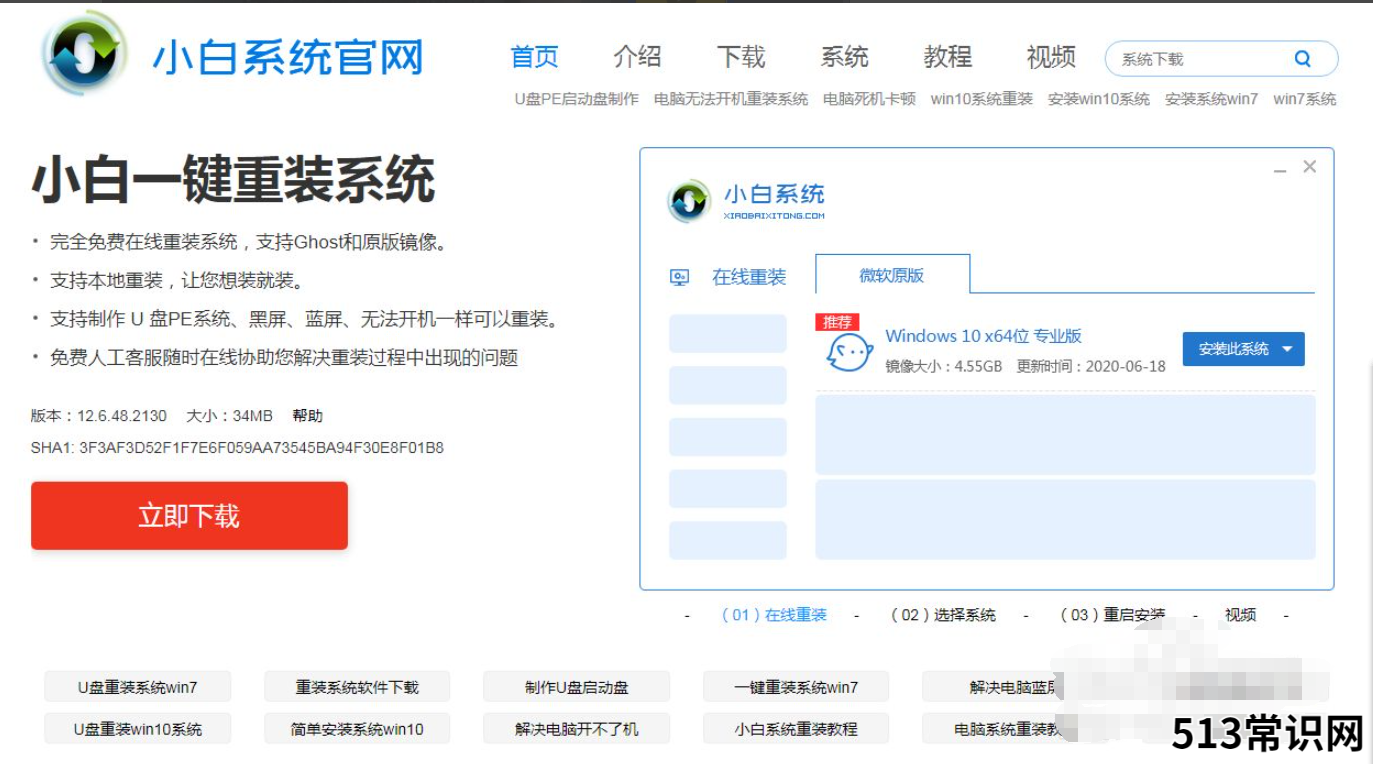Click the SHA1 hash text
Viewport: 1373px width, 764px height.
coord(237,448)
